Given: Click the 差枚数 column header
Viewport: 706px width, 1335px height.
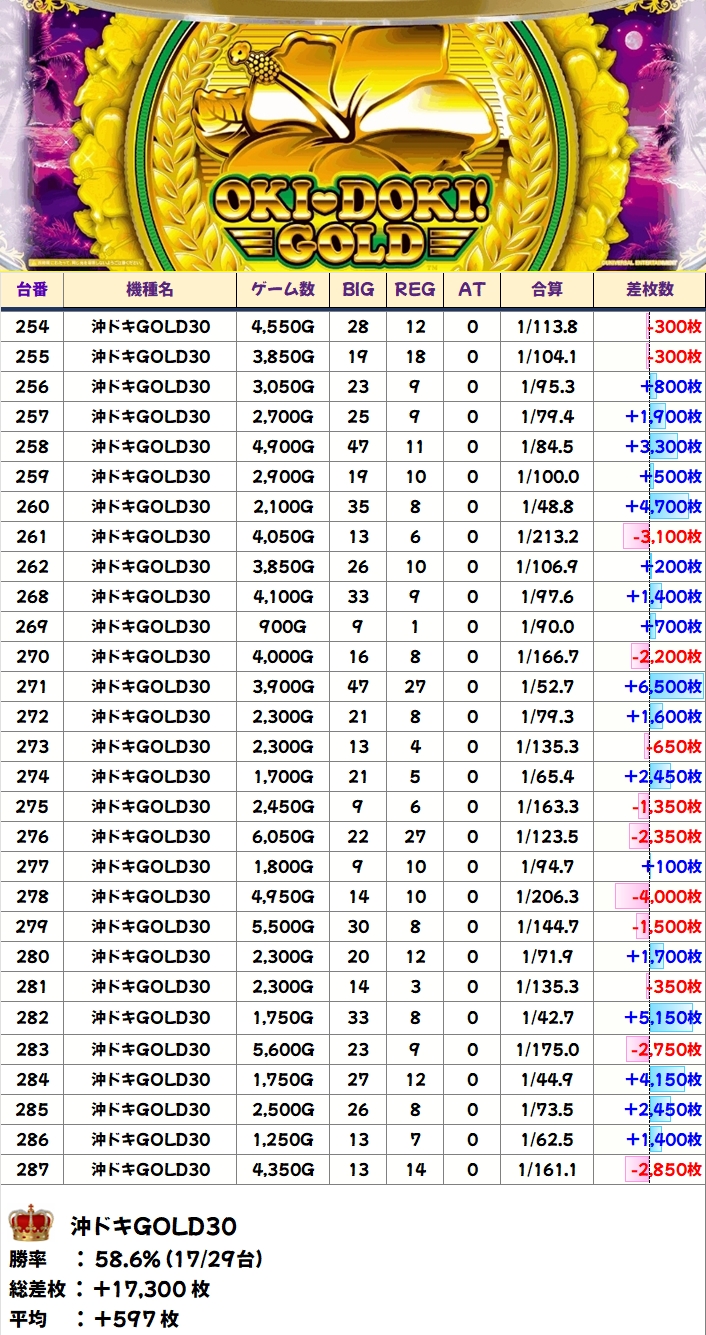Looking at the screenshot, I should (x=649, y=290).
